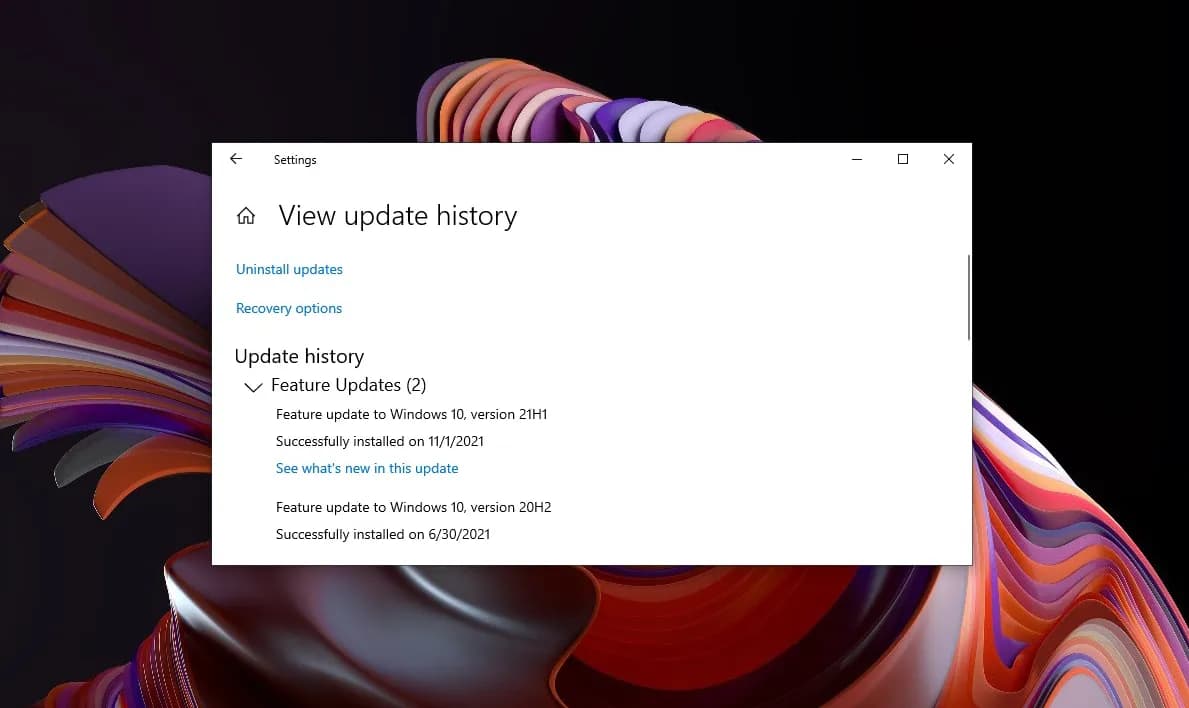
Task: Click the Feature Updates (2) section label
Action: coord(348,385)
